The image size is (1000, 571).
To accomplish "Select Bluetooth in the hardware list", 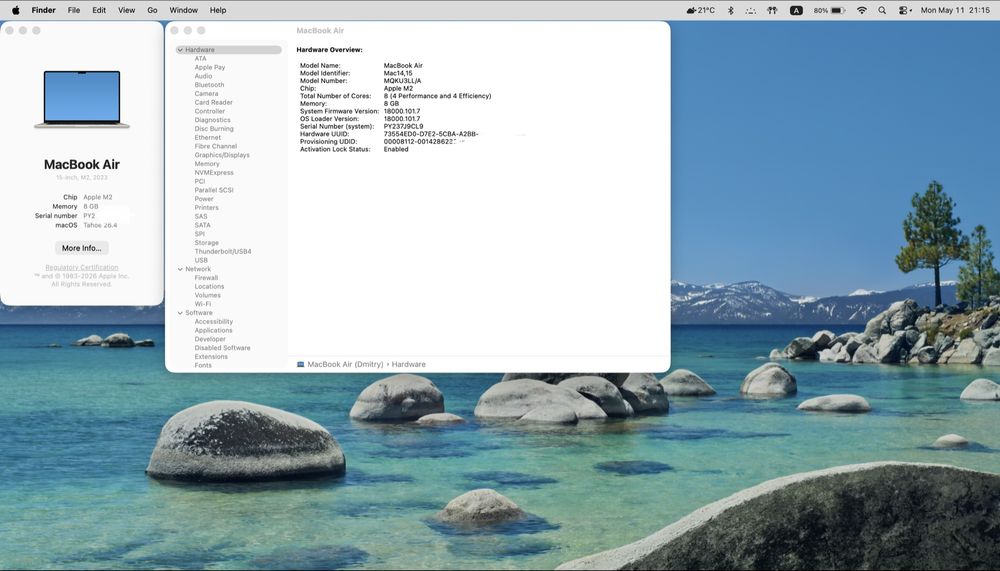I will pyautogui.click(x=209, y=85).
